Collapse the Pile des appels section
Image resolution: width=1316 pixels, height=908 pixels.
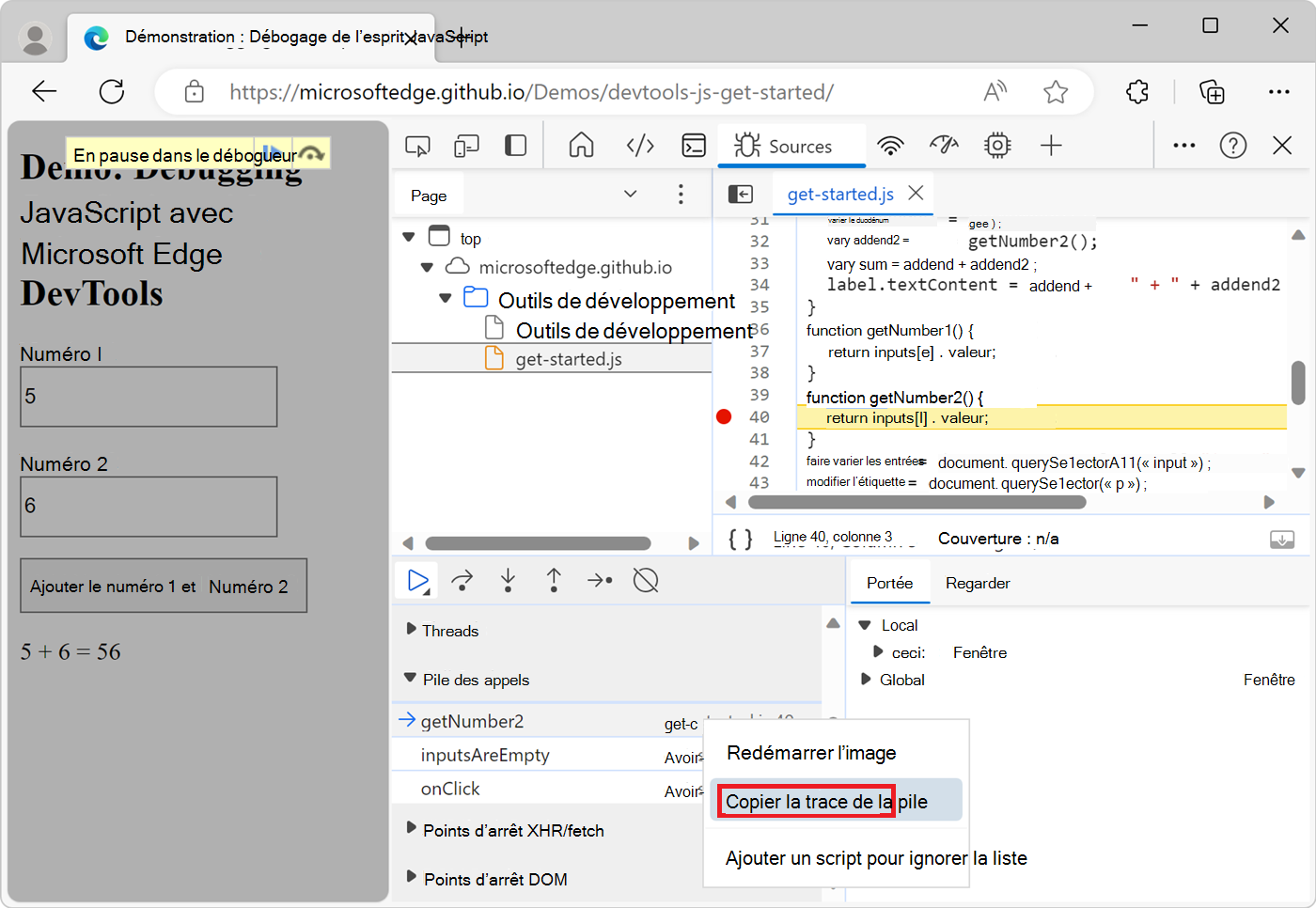click(x=410, y=678)
